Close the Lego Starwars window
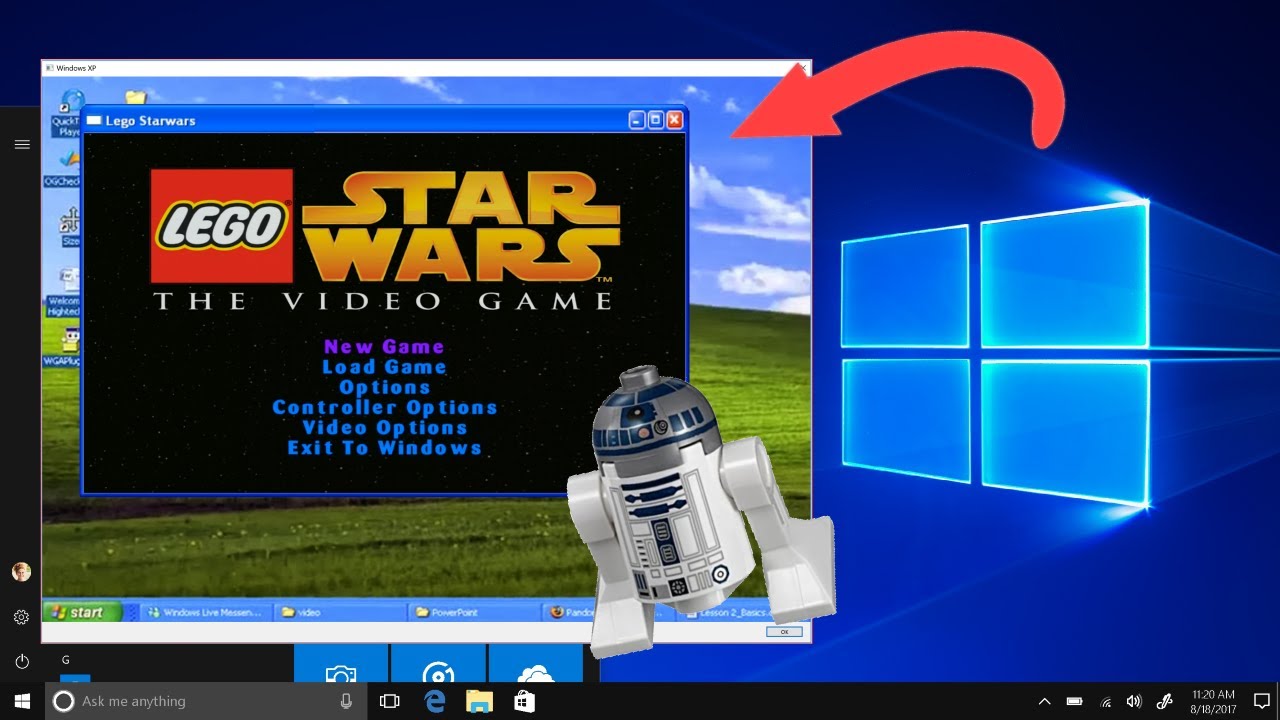The height and width of the screenshot is (720, 1280). (675, 120)
